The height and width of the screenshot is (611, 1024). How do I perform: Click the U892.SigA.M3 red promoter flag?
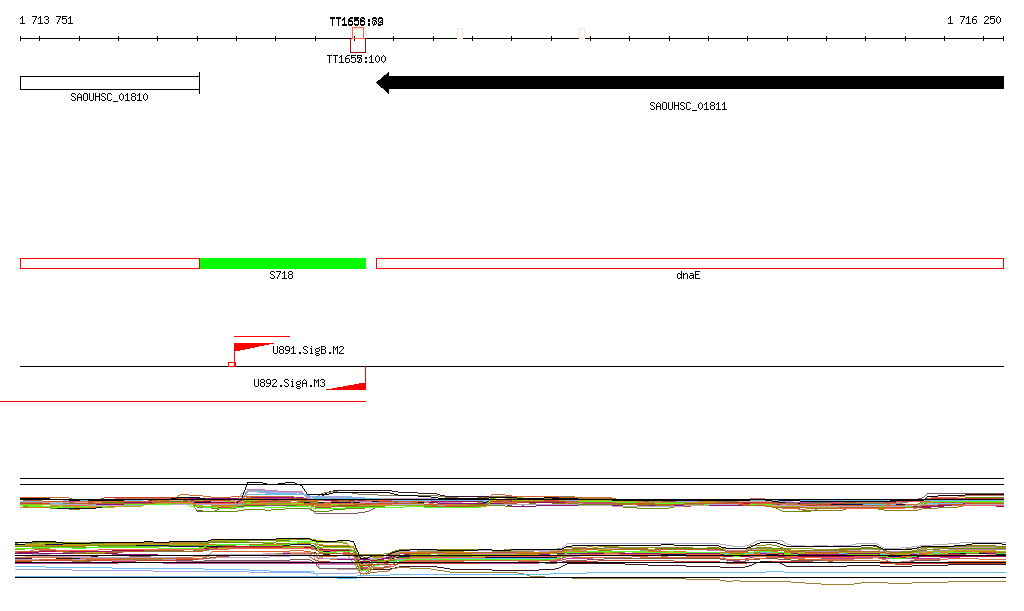click(347, 384)
